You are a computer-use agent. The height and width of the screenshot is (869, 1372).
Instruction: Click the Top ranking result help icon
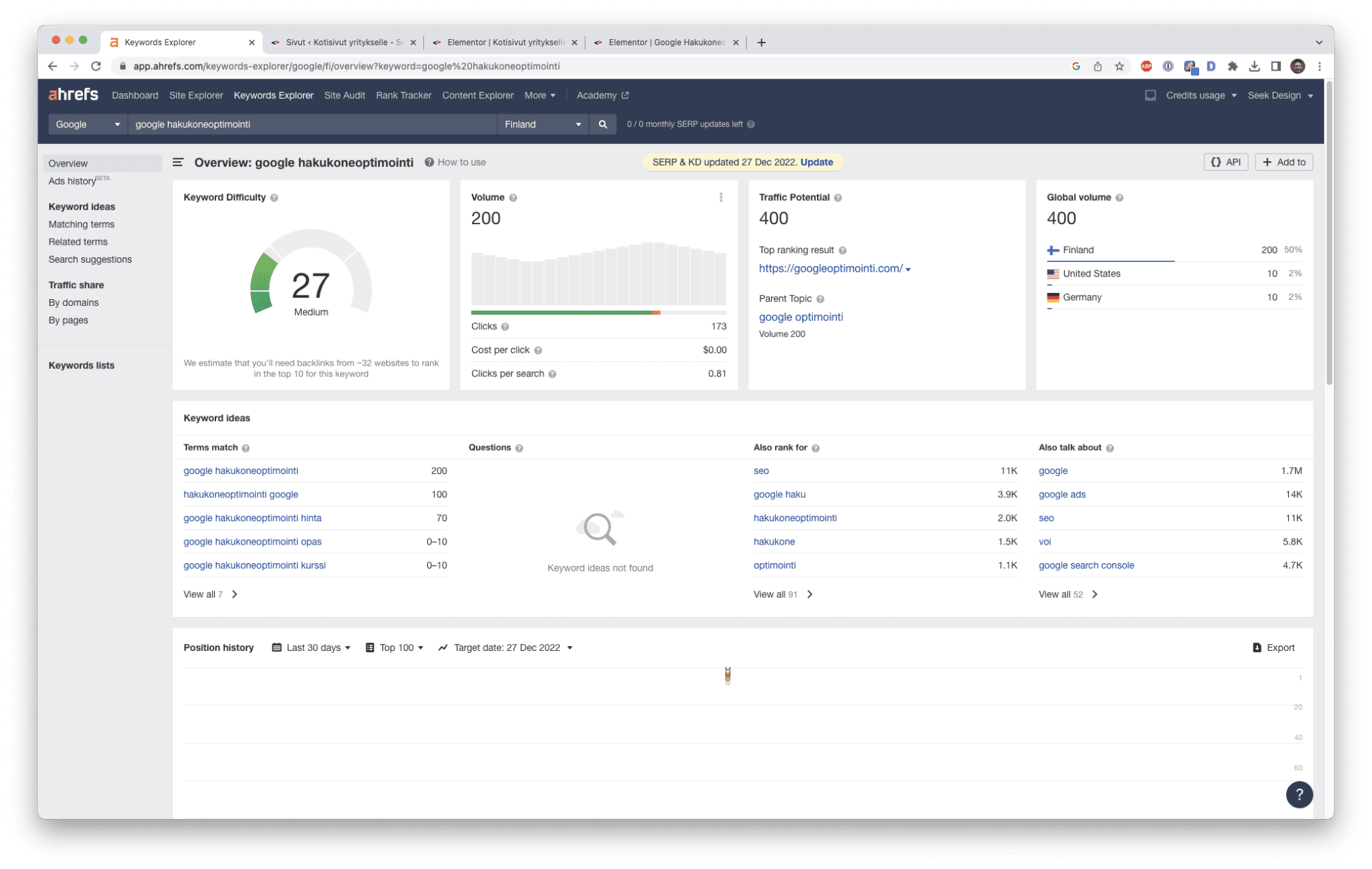point(842,250)
